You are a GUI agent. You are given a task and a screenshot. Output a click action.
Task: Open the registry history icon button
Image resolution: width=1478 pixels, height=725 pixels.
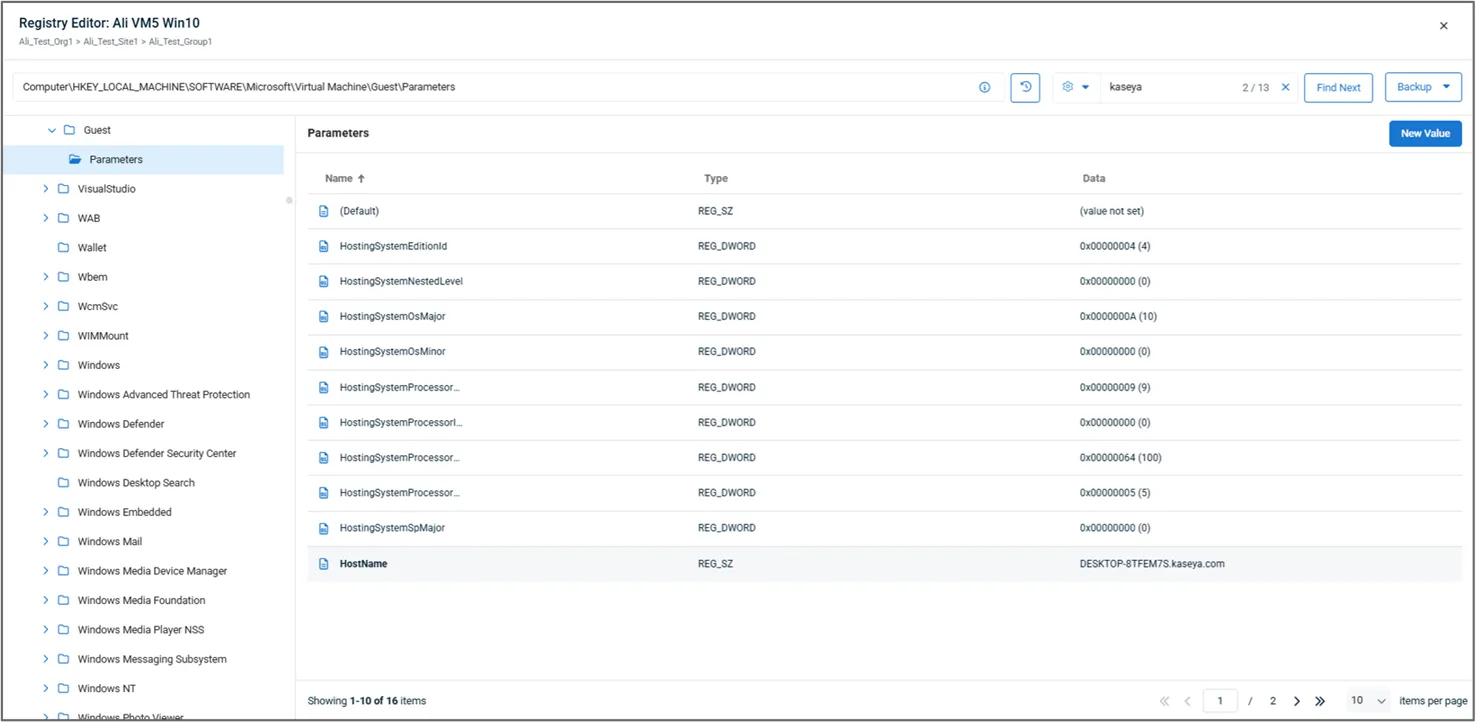pos(1025,87)
